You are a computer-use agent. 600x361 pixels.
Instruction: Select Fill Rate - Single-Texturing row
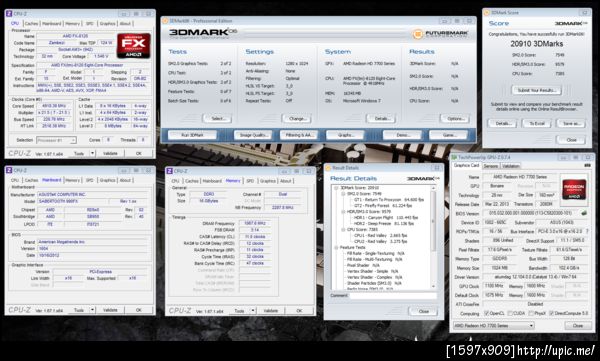(x=375, y=253)
